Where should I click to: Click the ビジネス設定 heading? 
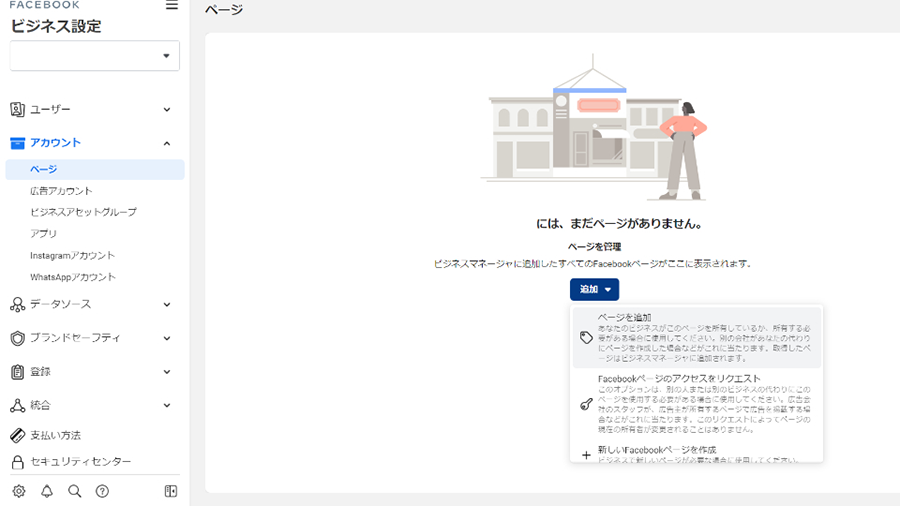pyautogui.click(x=56, y=26)
